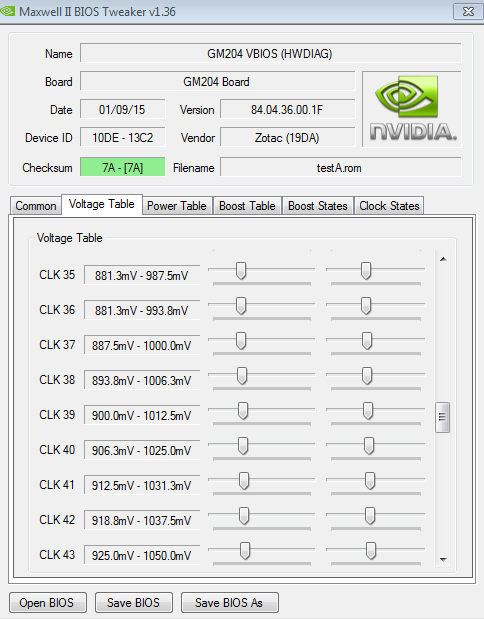Click CLK 39 maximum voltage slider handle

point(368,411)
